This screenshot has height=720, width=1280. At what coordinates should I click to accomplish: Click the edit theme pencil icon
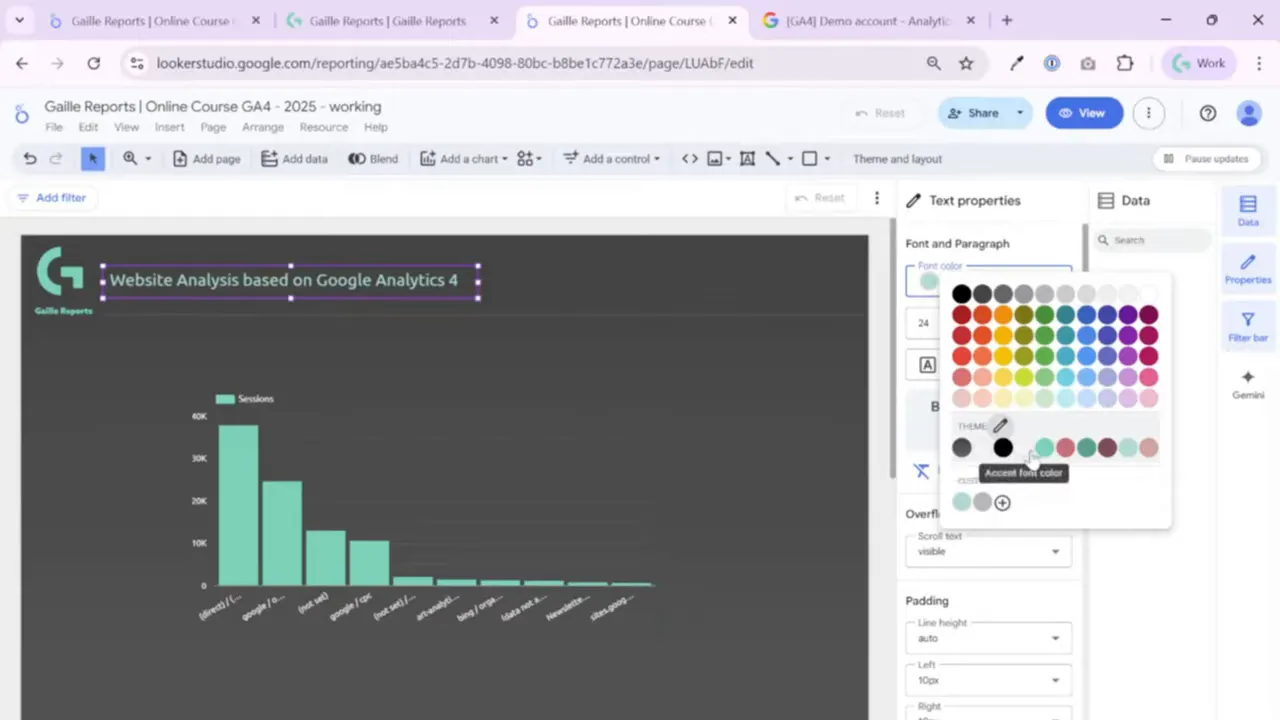point(1000,426)
